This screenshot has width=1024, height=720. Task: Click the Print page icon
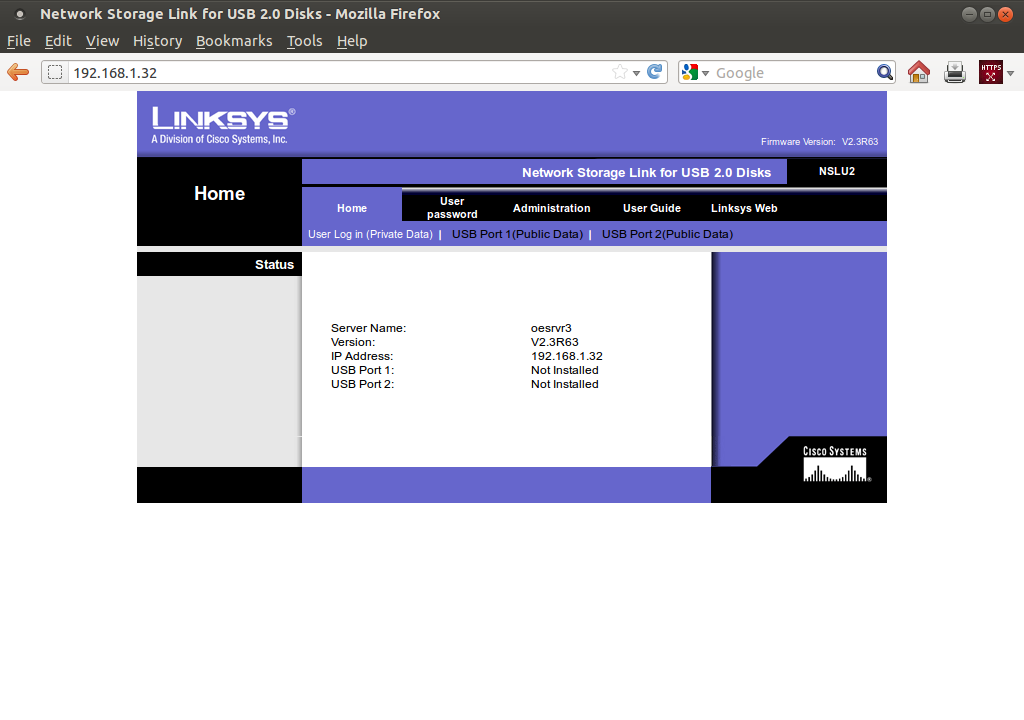pyautogui.click(x=954, y=71)
